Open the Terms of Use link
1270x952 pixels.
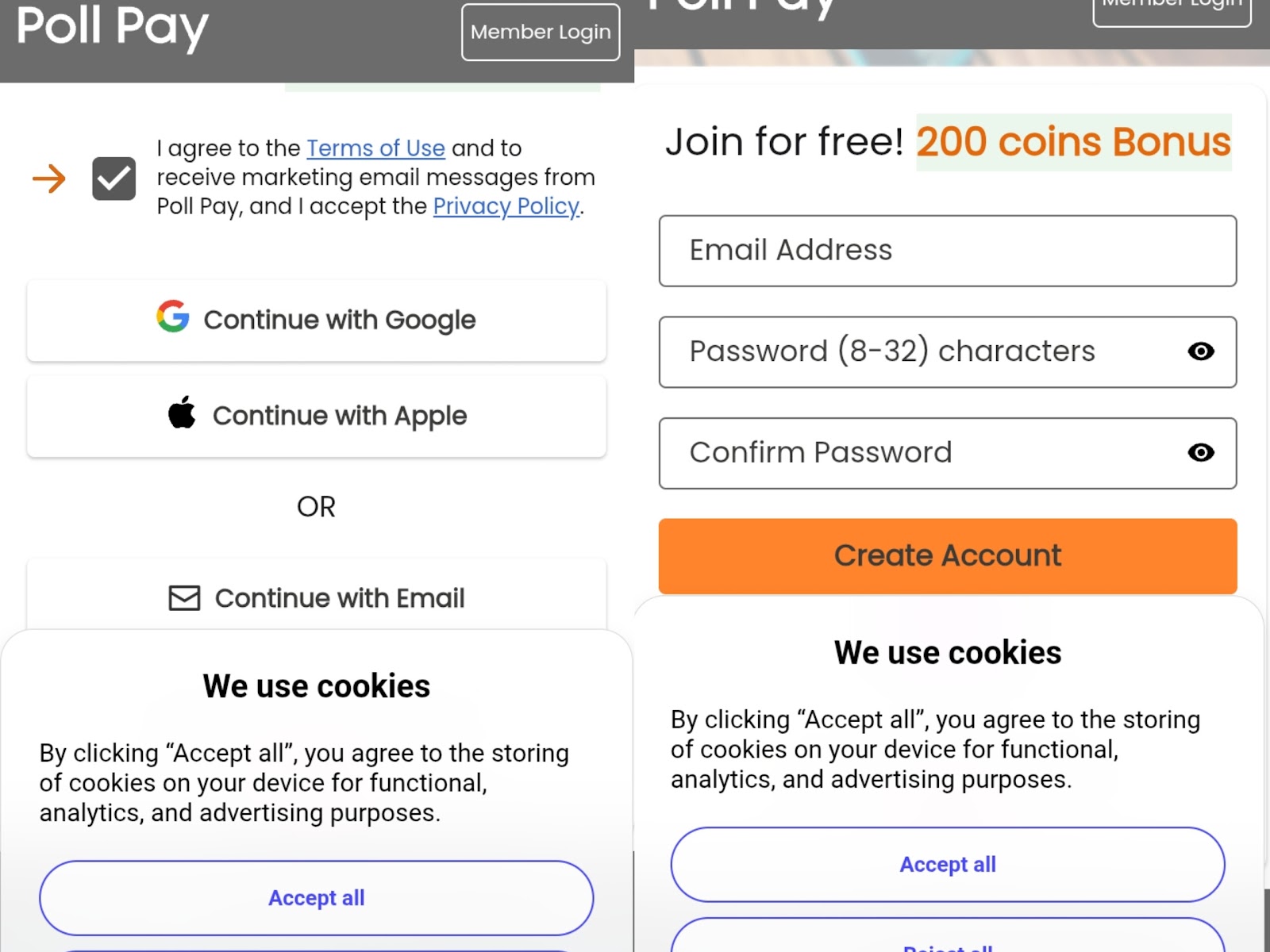click(x=375, y=148)
